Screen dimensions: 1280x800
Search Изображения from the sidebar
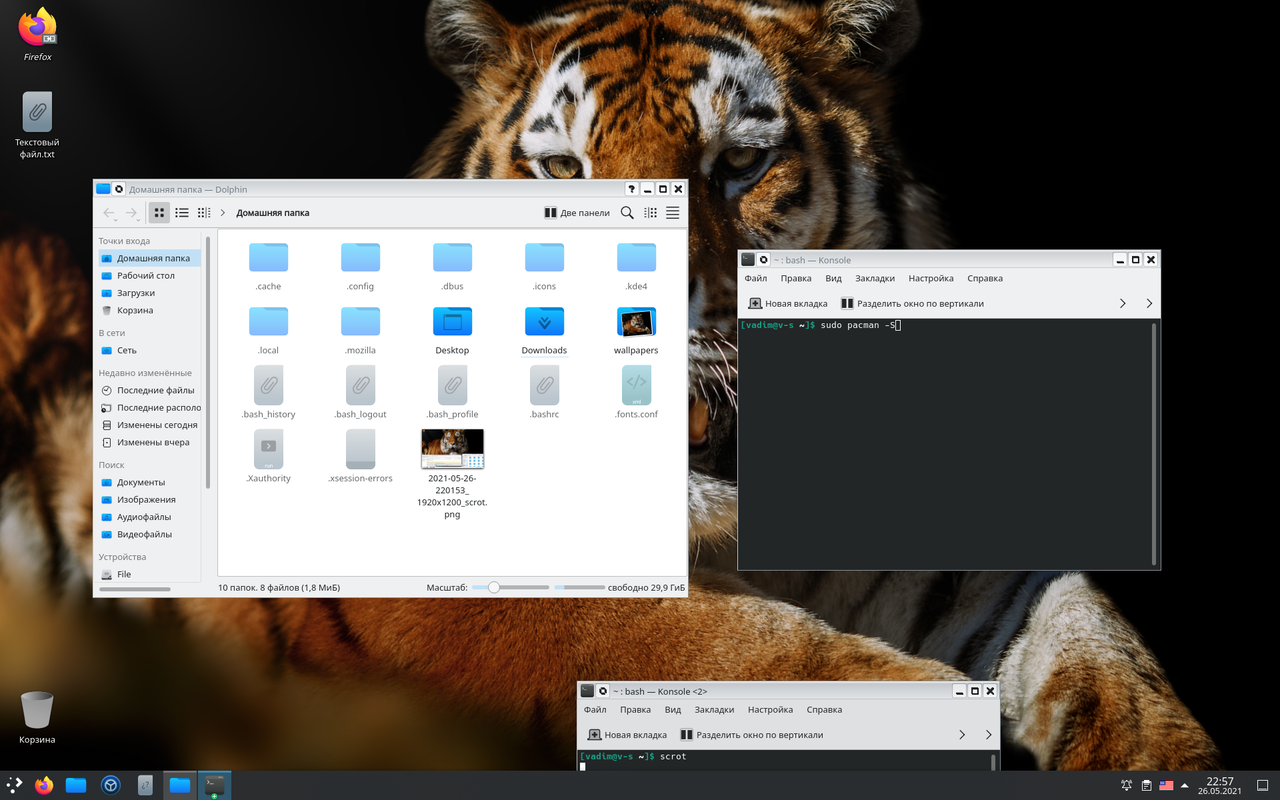148,500
